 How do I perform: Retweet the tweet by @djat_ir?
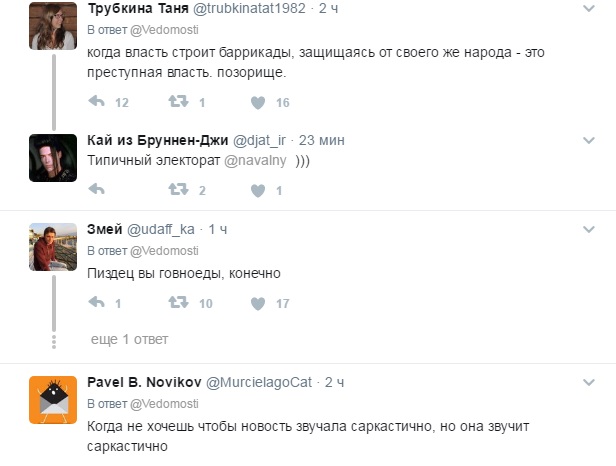tap(178, 190)
